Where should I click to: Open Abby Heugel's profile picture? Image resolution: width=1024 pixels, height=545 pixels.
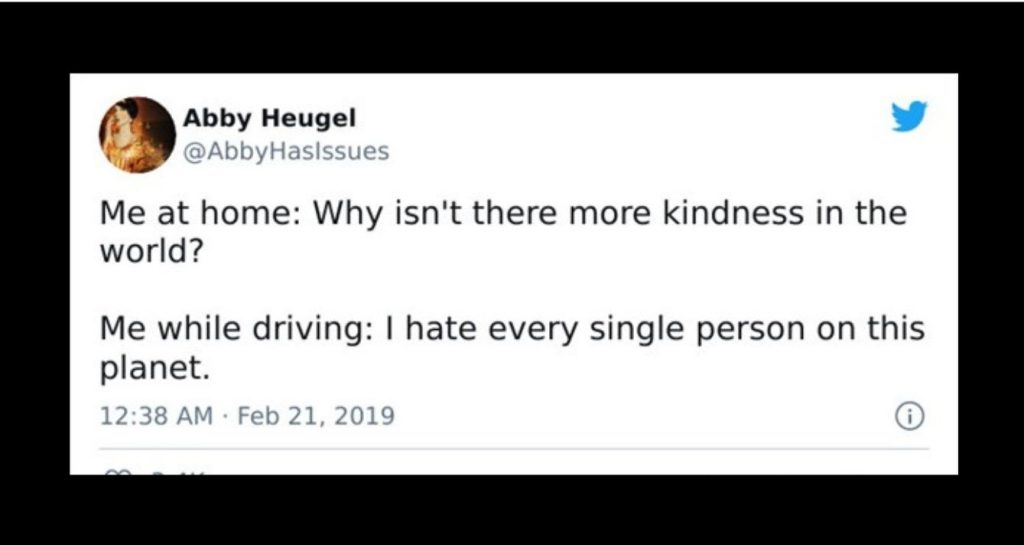137,134
